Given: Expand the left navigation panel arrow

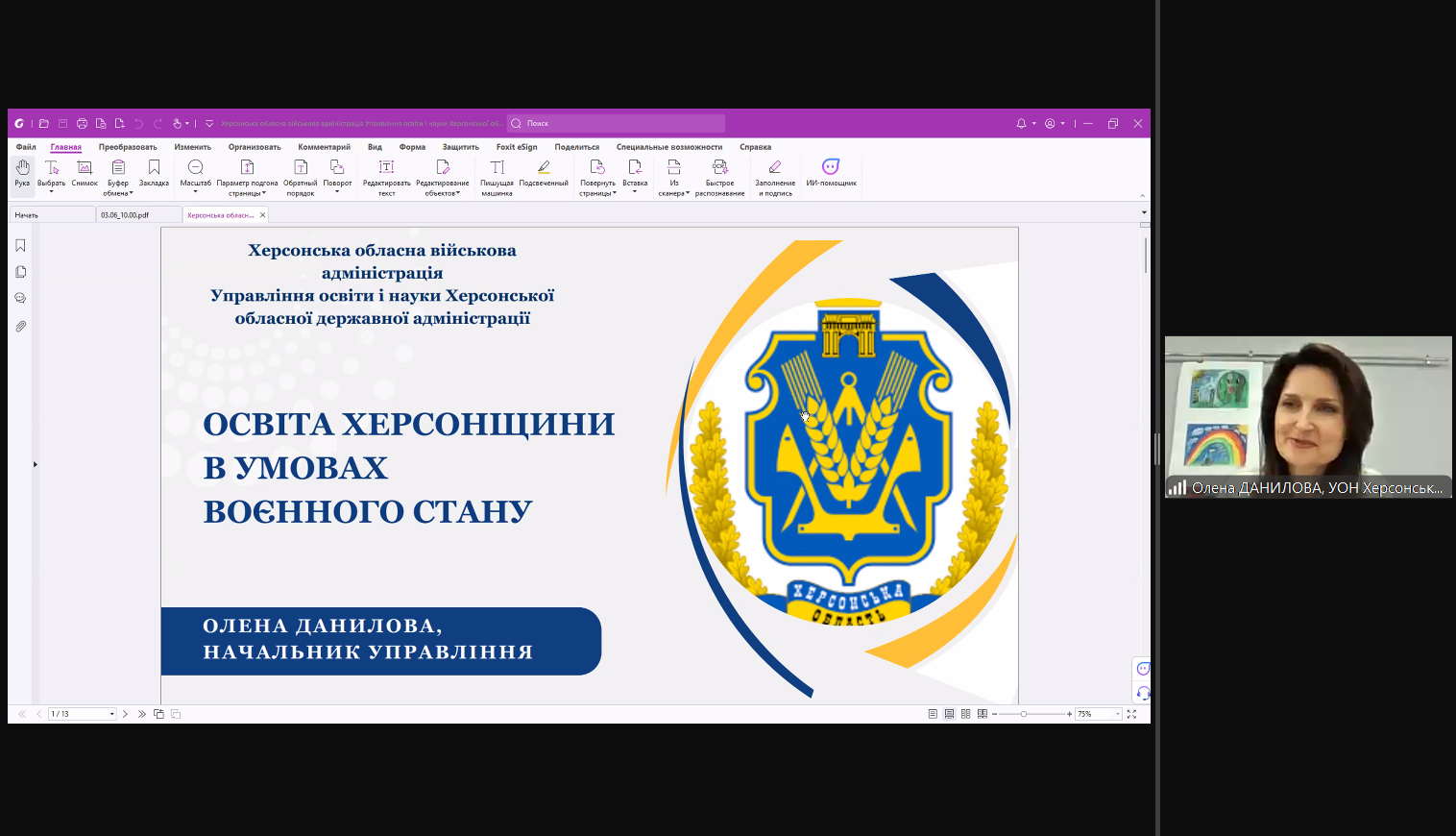Looking at the screenshot, I should tap(36, 464).
